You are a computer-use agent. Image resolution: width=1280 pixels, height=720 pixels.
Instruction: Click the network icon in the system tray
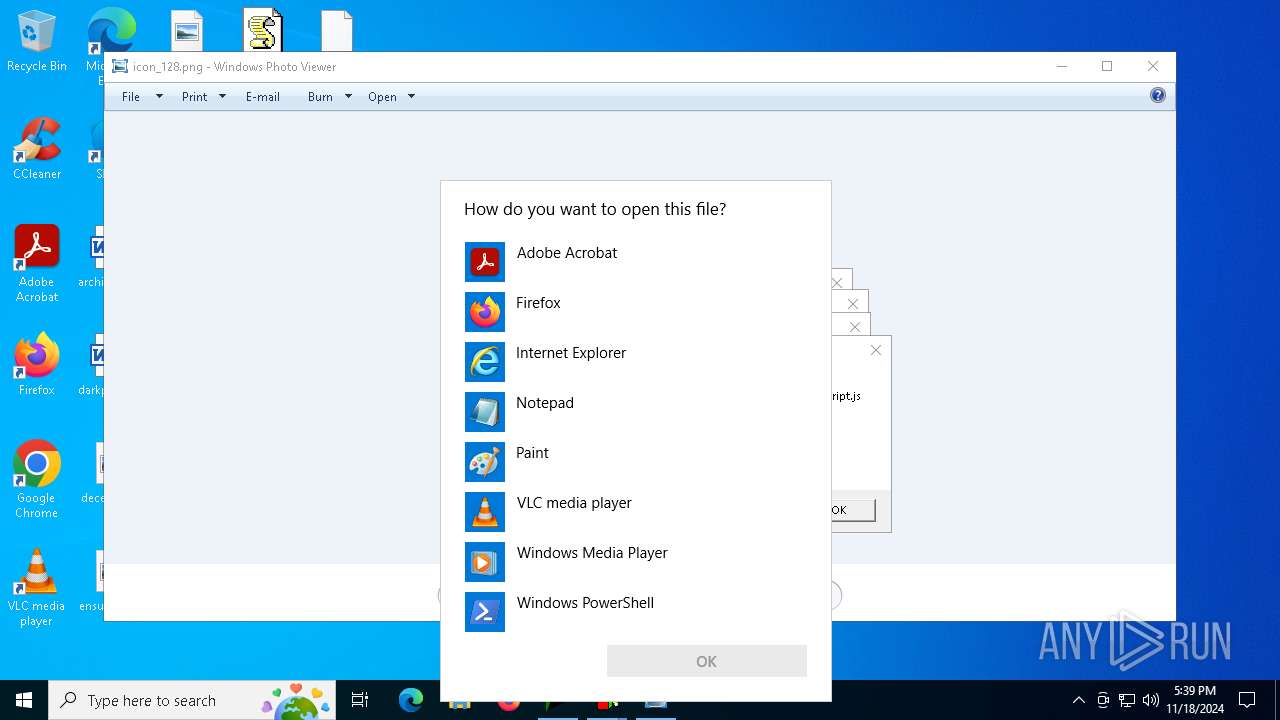click(1127, 700)
